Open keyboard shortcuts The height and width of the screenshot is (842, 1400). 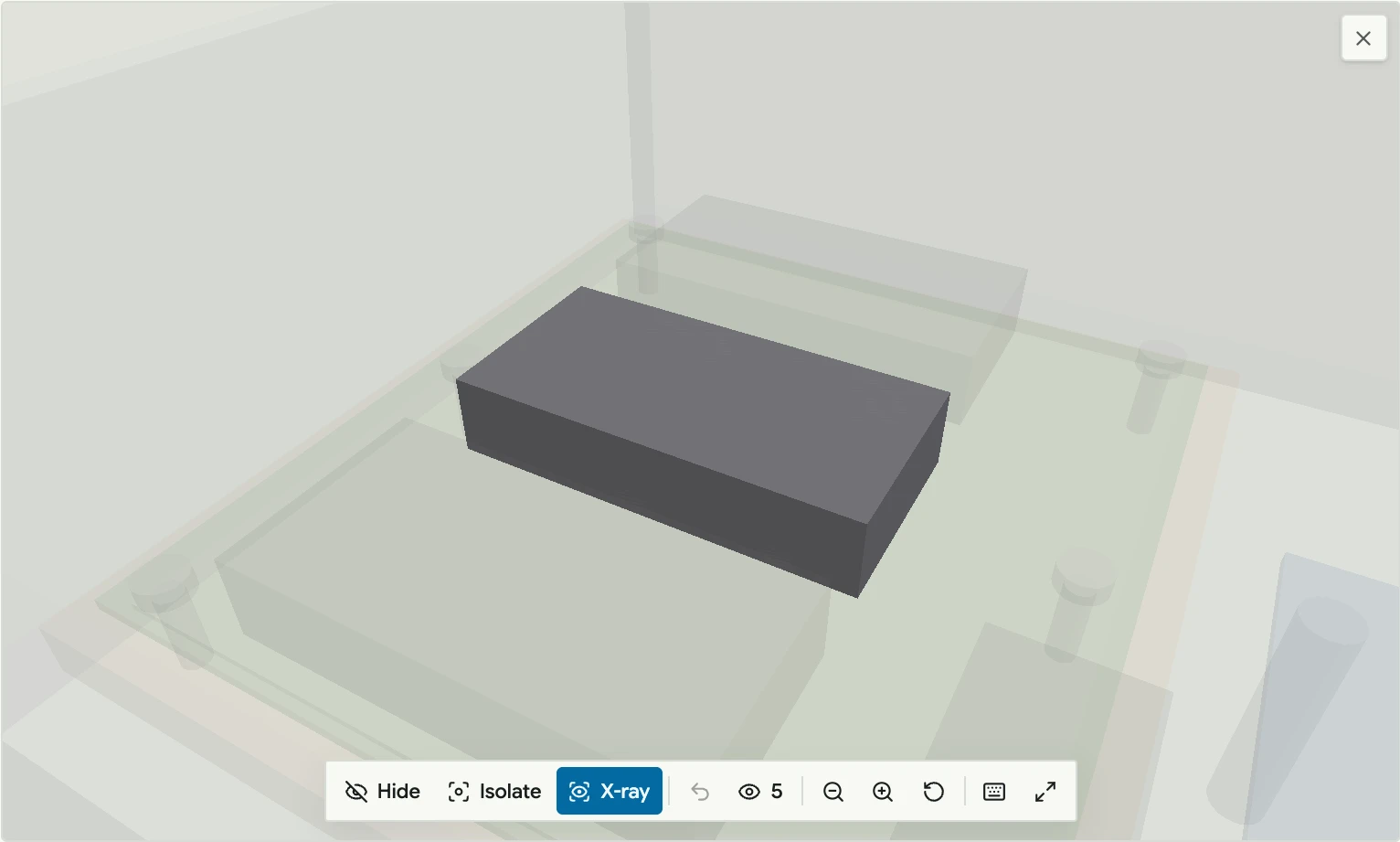994,791
